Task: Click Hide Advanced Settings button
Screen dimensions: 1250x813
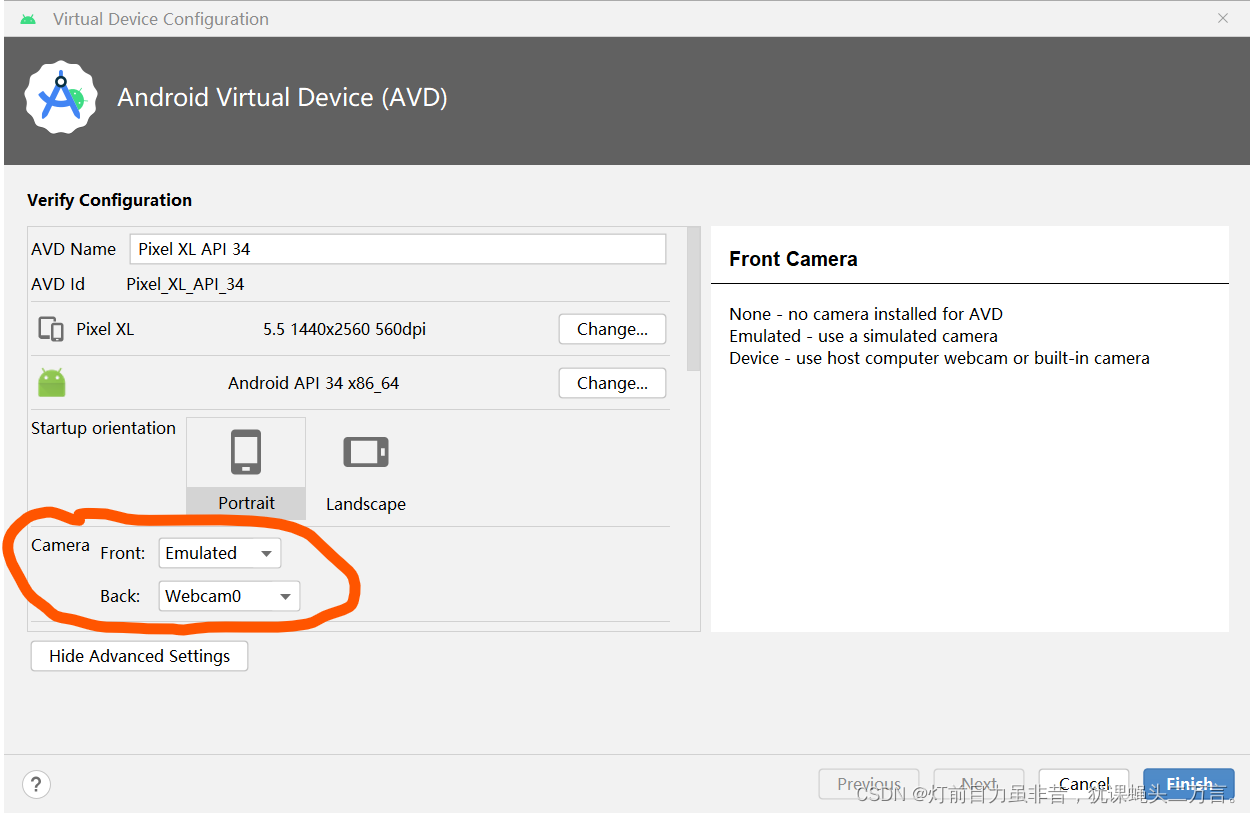Action: [x=139, y=656]
